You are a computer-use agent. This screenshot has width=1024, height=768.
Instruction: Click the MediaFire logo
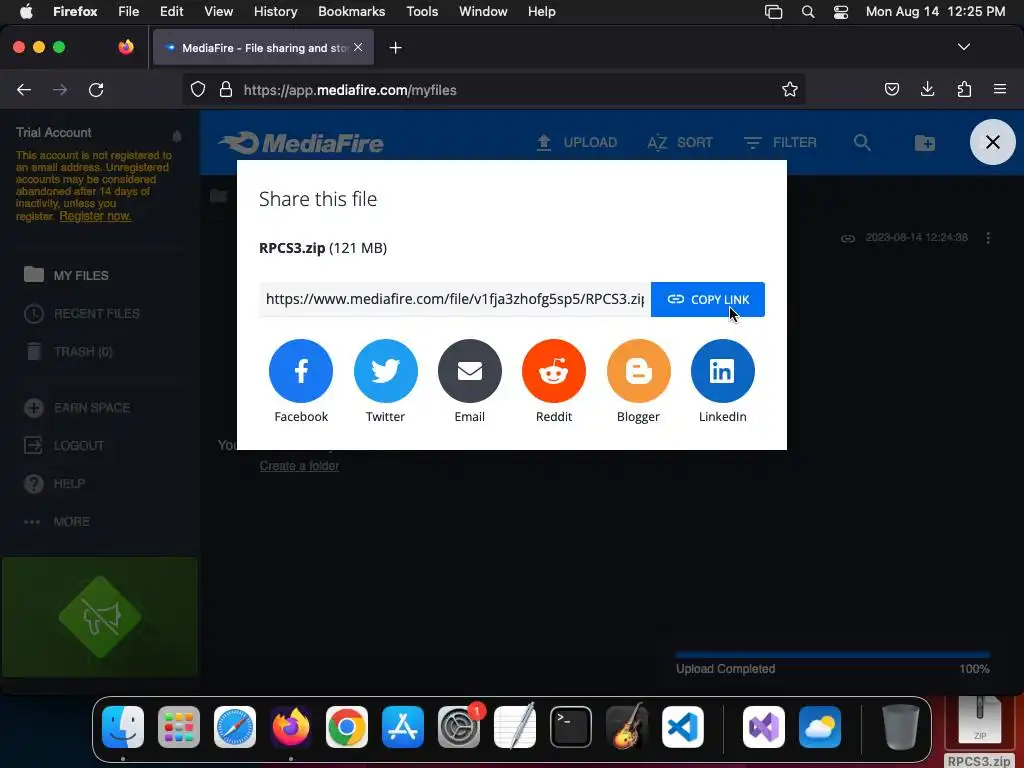301,143
